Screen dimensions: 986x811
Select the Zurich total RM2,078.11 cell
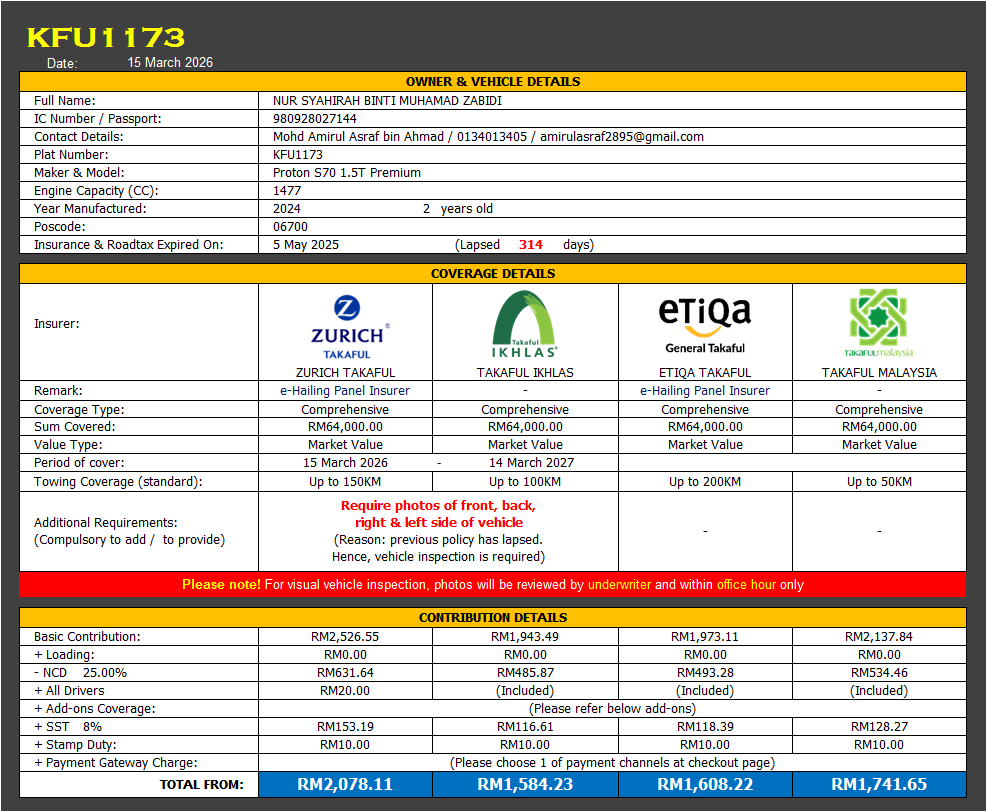point(345,785)
